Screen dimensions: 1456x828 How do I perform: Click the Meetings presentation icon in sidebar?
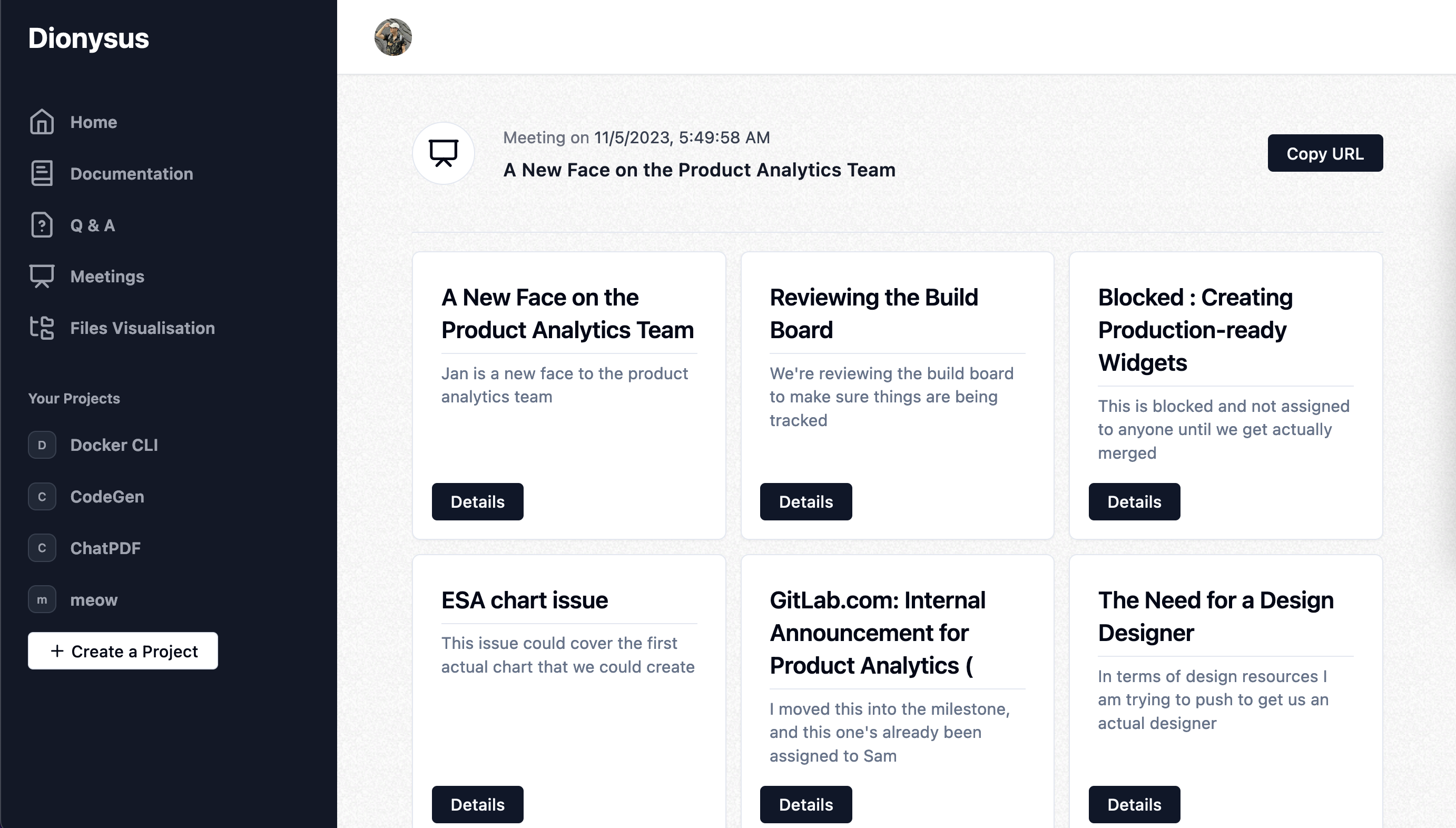(x=42, y=277)
